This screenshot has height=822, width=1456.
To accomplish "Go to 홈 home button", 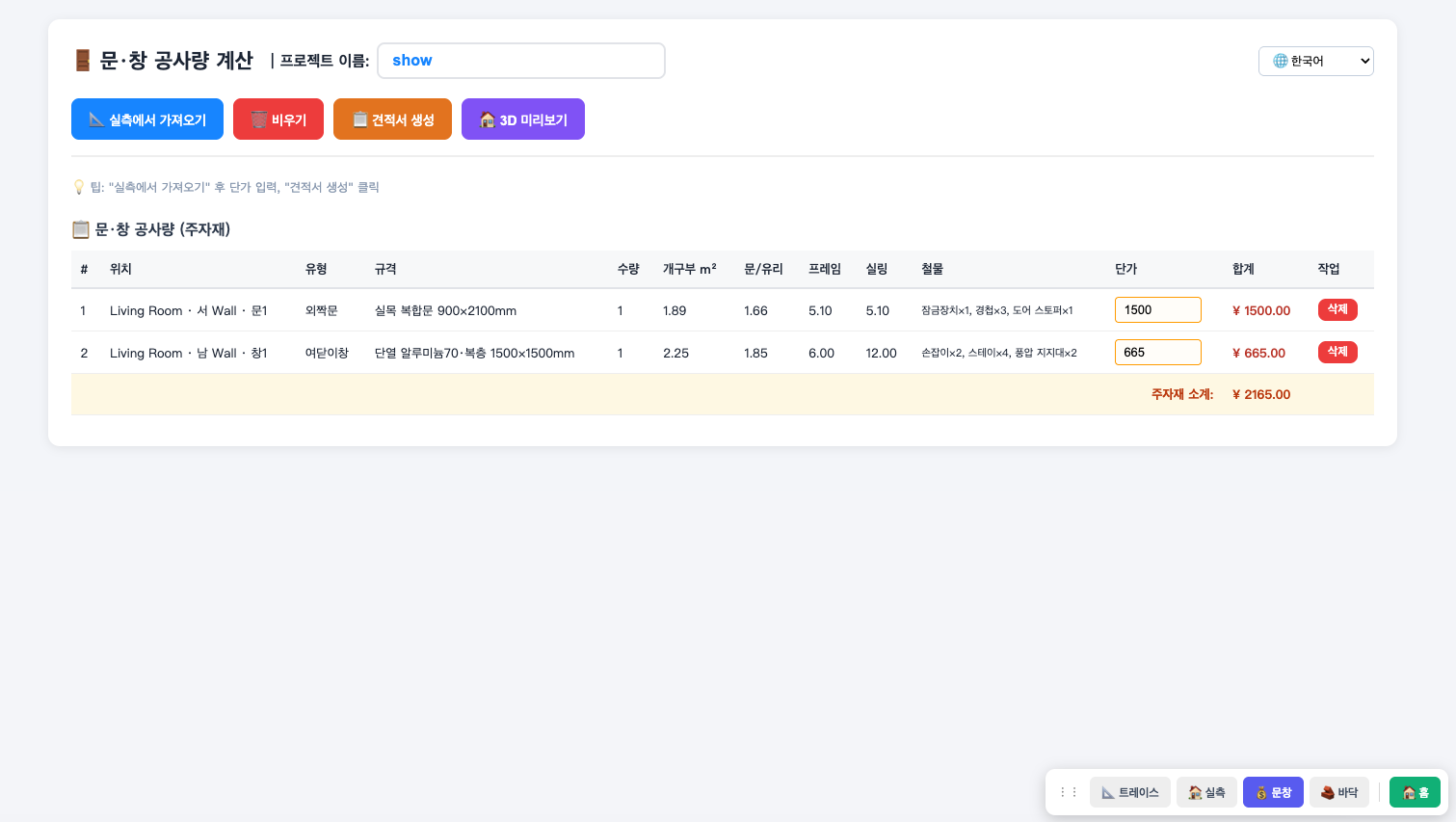I will pyautogui.click(x=1415, y=792).
